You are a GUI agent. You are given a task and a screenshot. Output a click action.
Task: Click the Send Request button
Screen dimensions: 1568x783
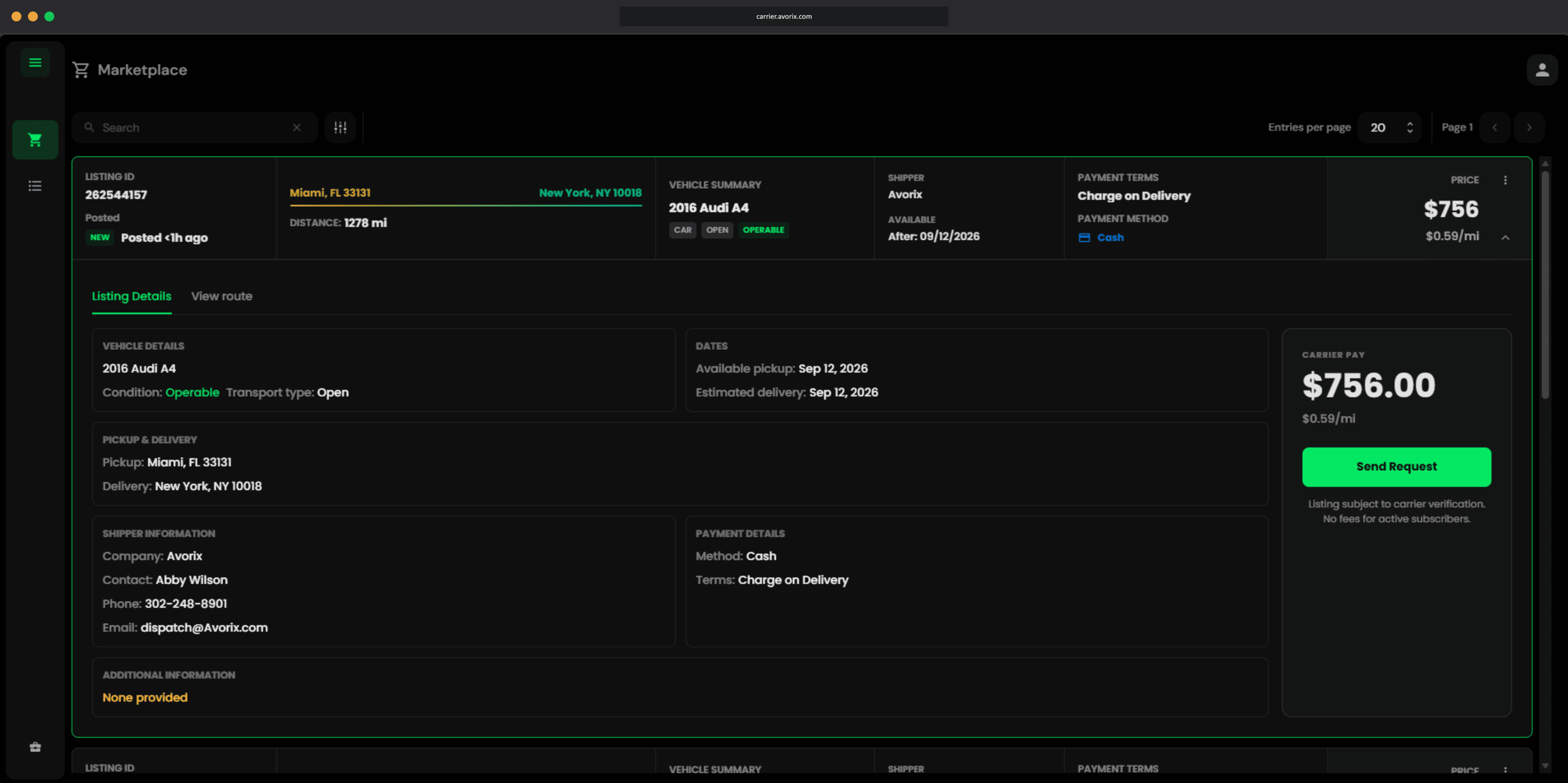1396,467
